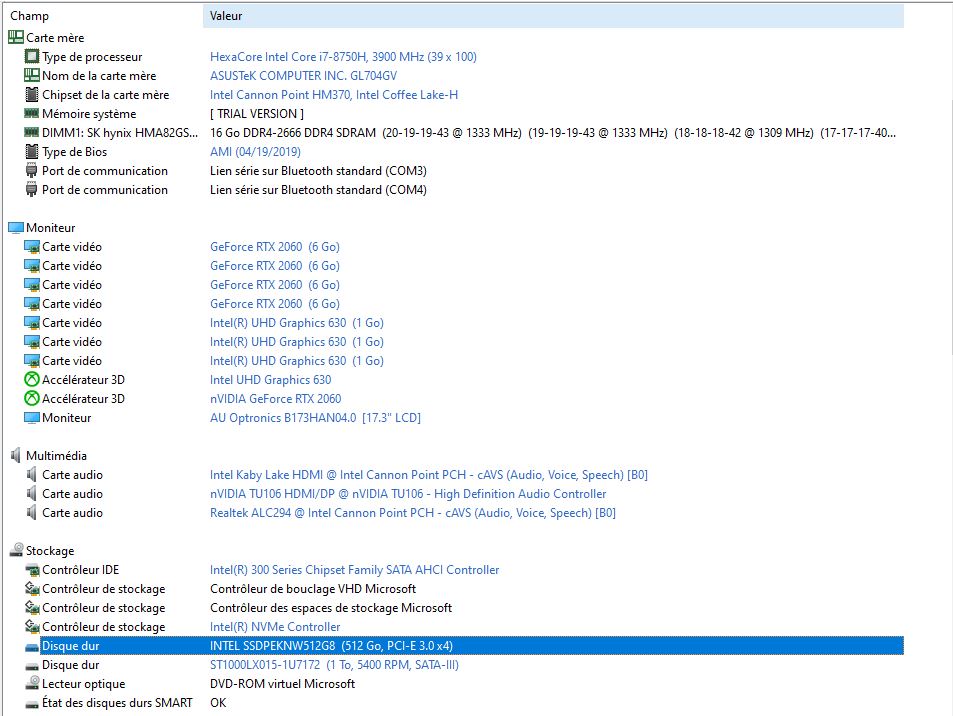Screen dimensions: 953x716
Task: Click the AU Optronics Moniteur row icon
Action: 32,418
